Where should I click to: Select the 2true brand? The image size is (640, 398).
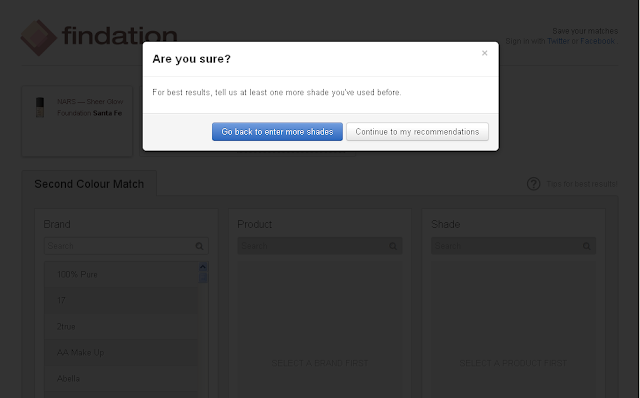[121, 327]
